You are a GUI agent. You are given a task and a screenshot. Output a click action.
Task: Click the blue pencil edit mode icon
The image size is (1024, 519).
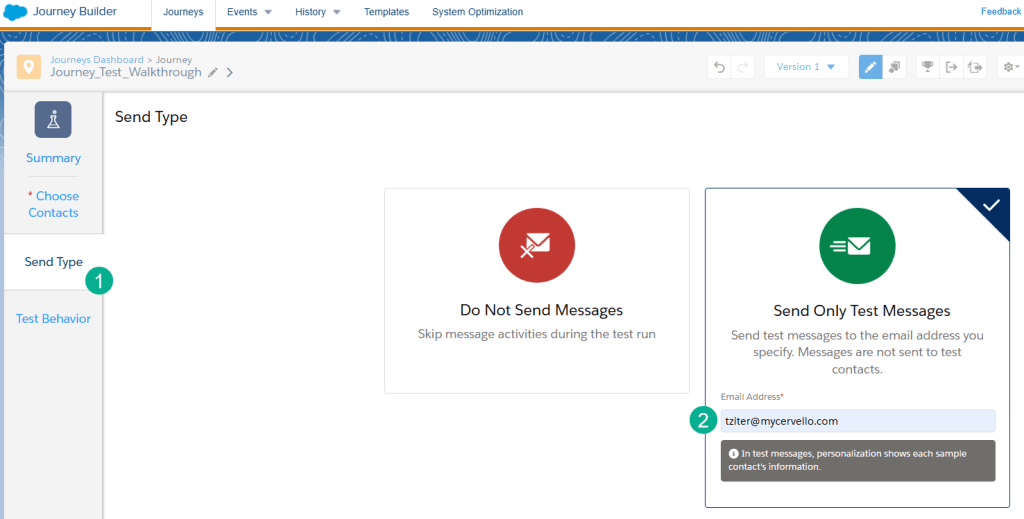click(870, 67)
